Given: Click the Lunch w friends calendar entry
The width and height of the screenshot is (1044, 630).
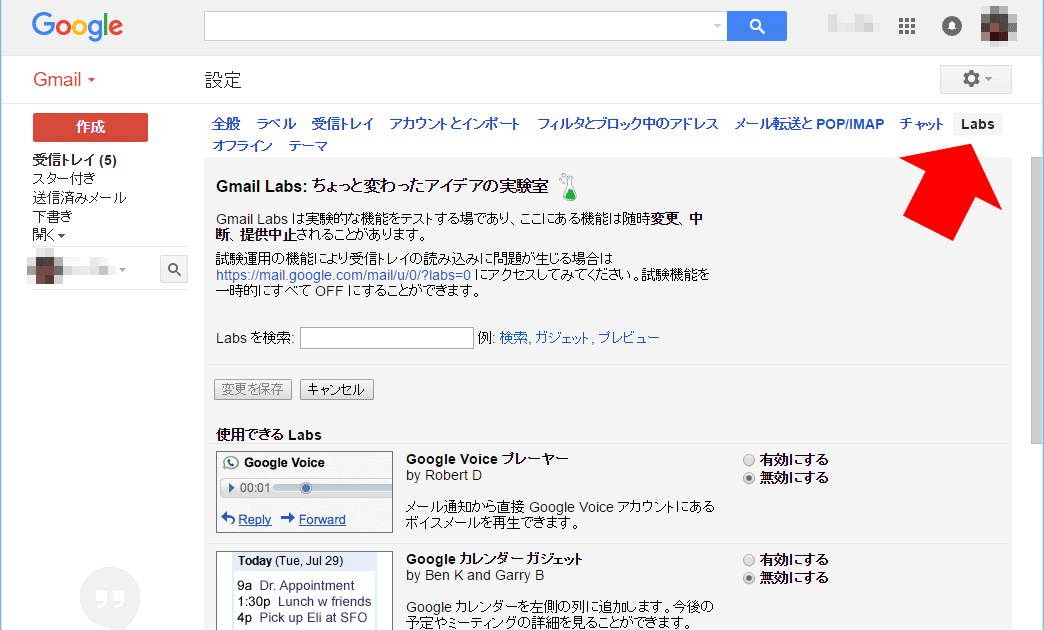Looking at the screenshot, I should click(x=324, y=601).
